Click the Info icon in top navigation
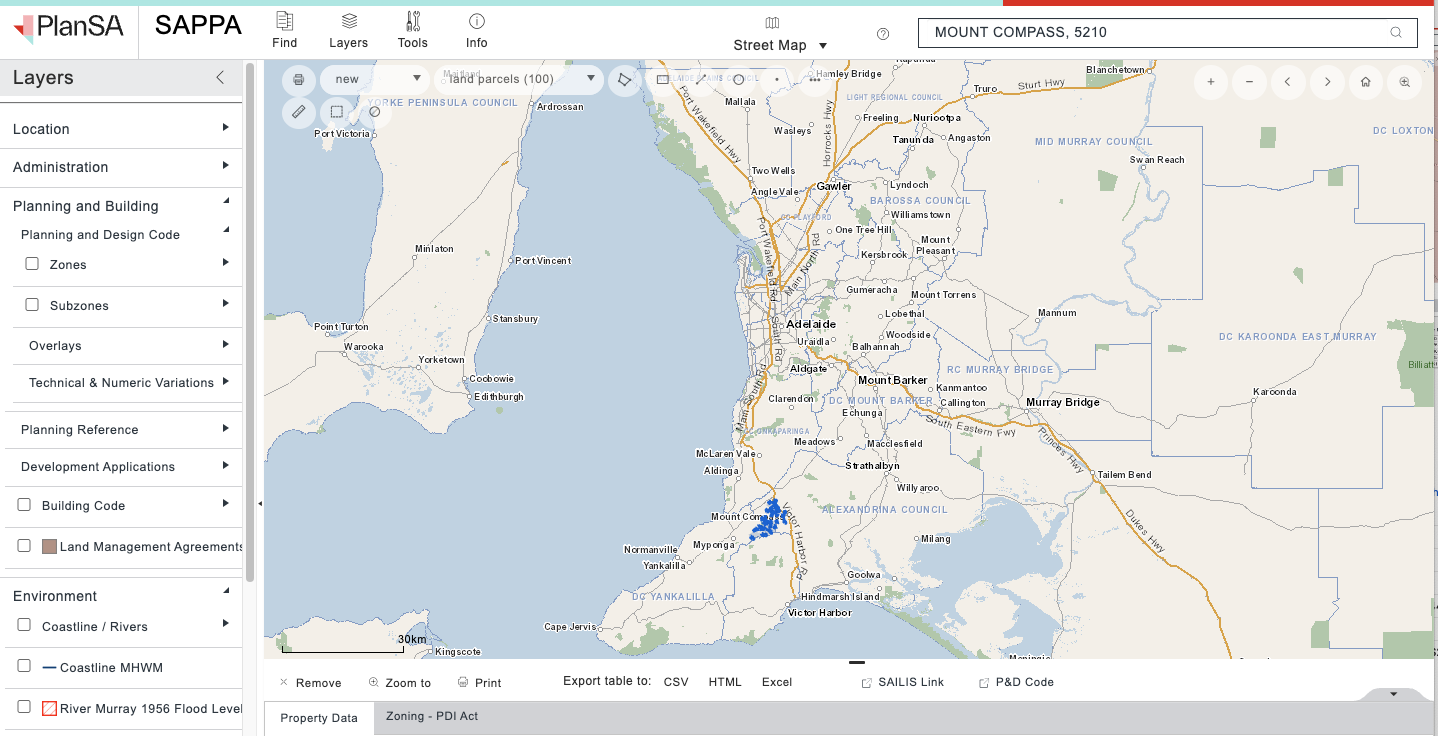The image size is (1438, 736). [x=476, y=30]
